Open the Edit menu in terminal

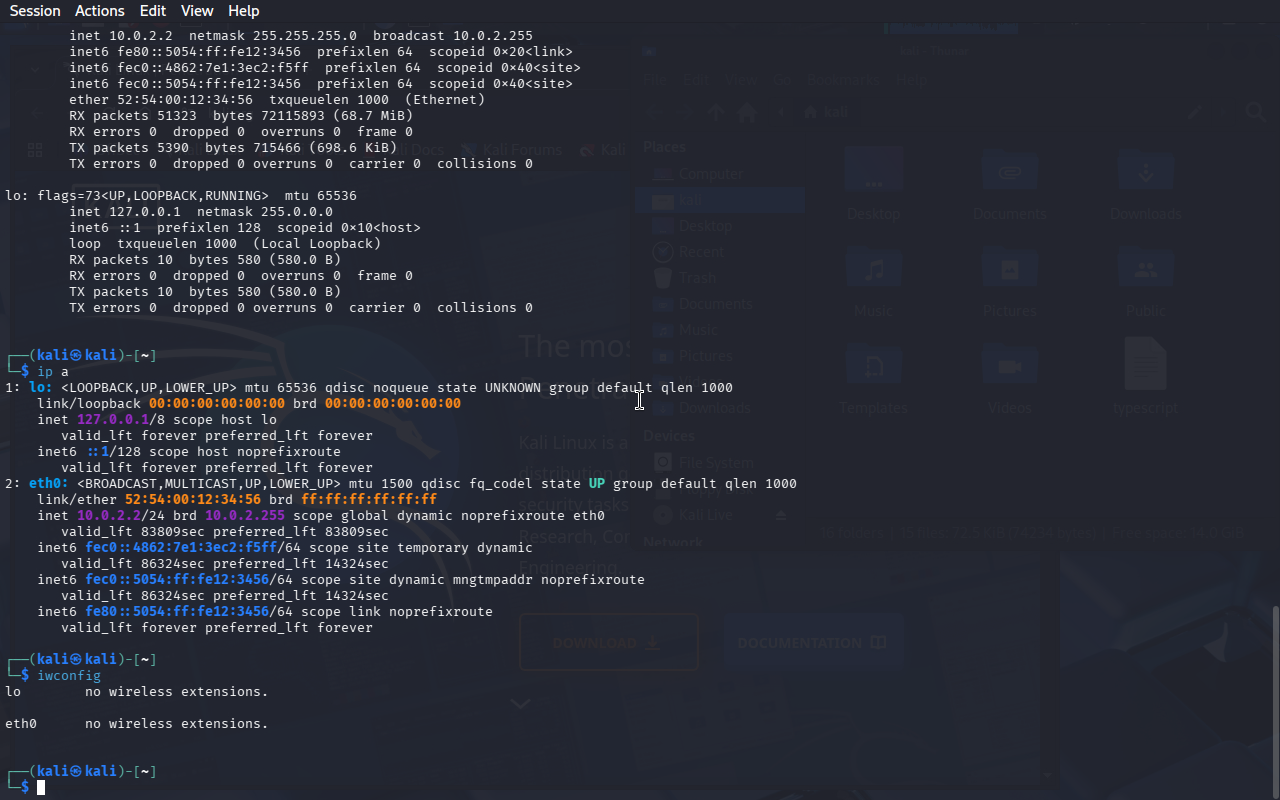[x=153, y=11]
